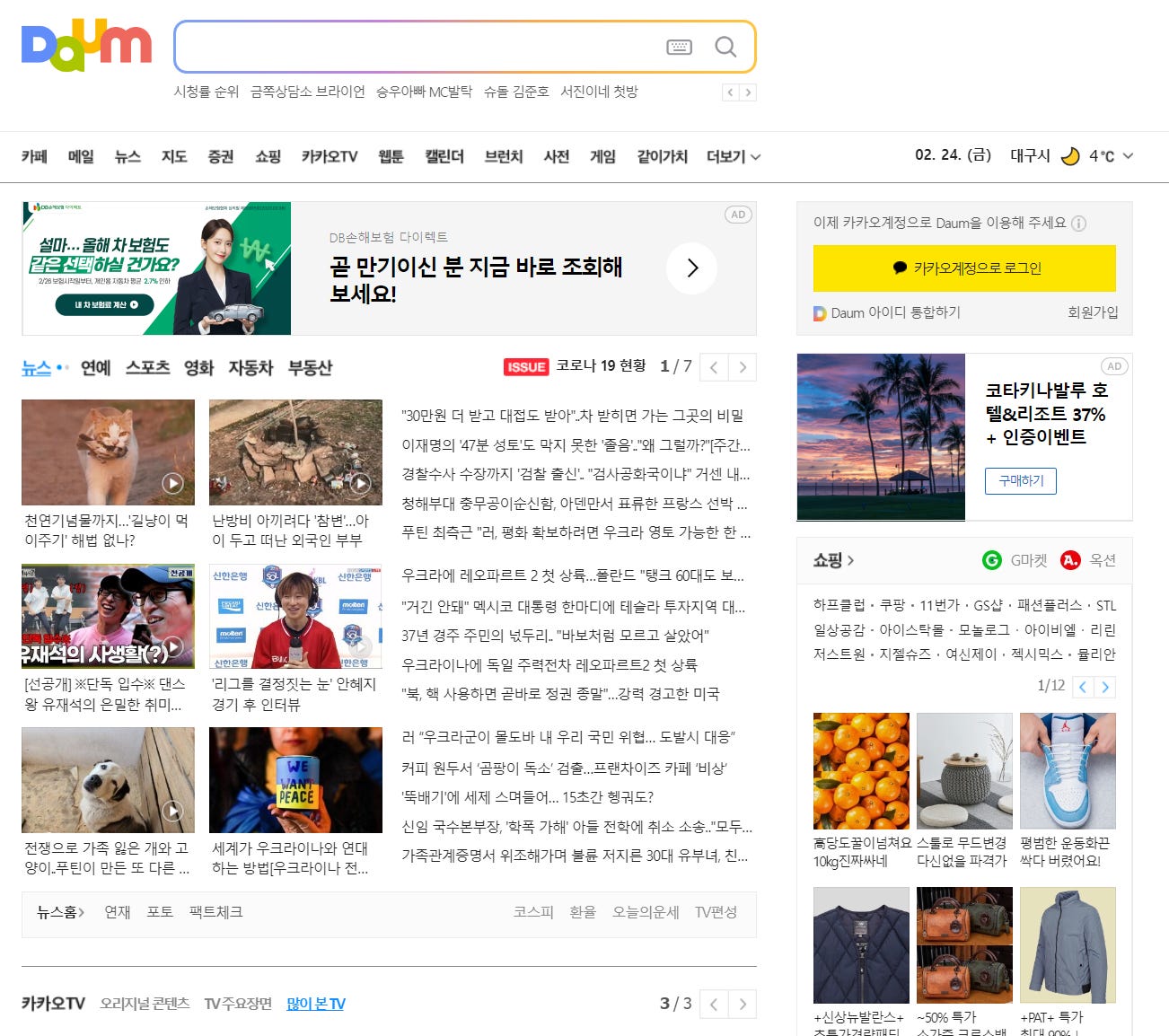
Task: Play the foreign couple heating bill video
Action: (360, 484)
